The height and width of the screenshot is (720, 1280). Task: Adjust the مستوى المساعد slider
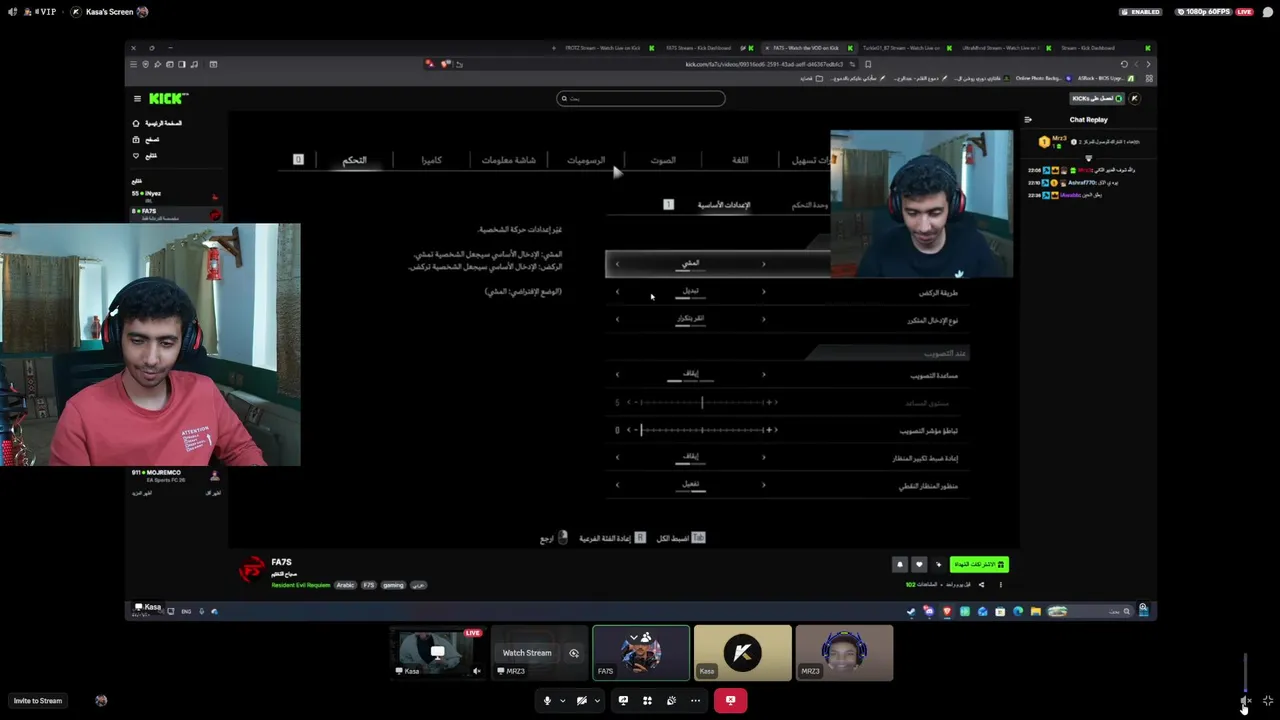[702, 402]
